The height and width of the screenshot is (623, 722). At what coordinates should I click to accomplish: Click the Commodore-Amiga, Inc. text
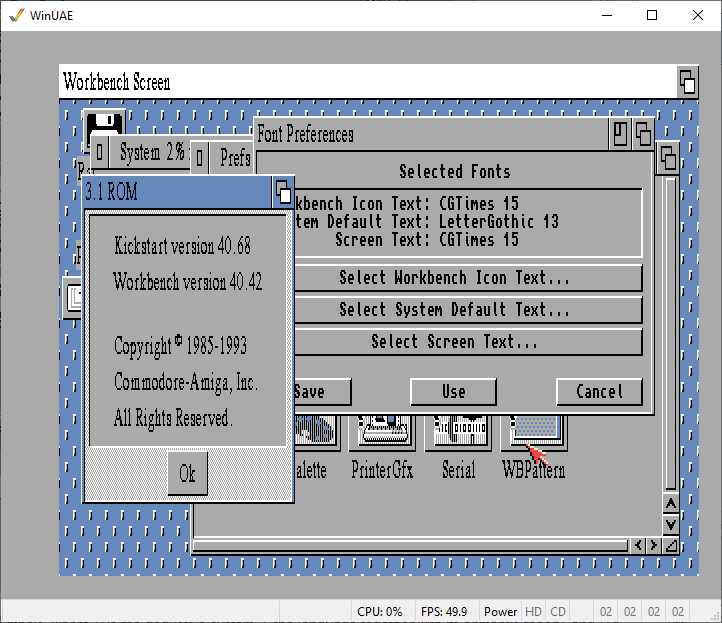(186, 383)
